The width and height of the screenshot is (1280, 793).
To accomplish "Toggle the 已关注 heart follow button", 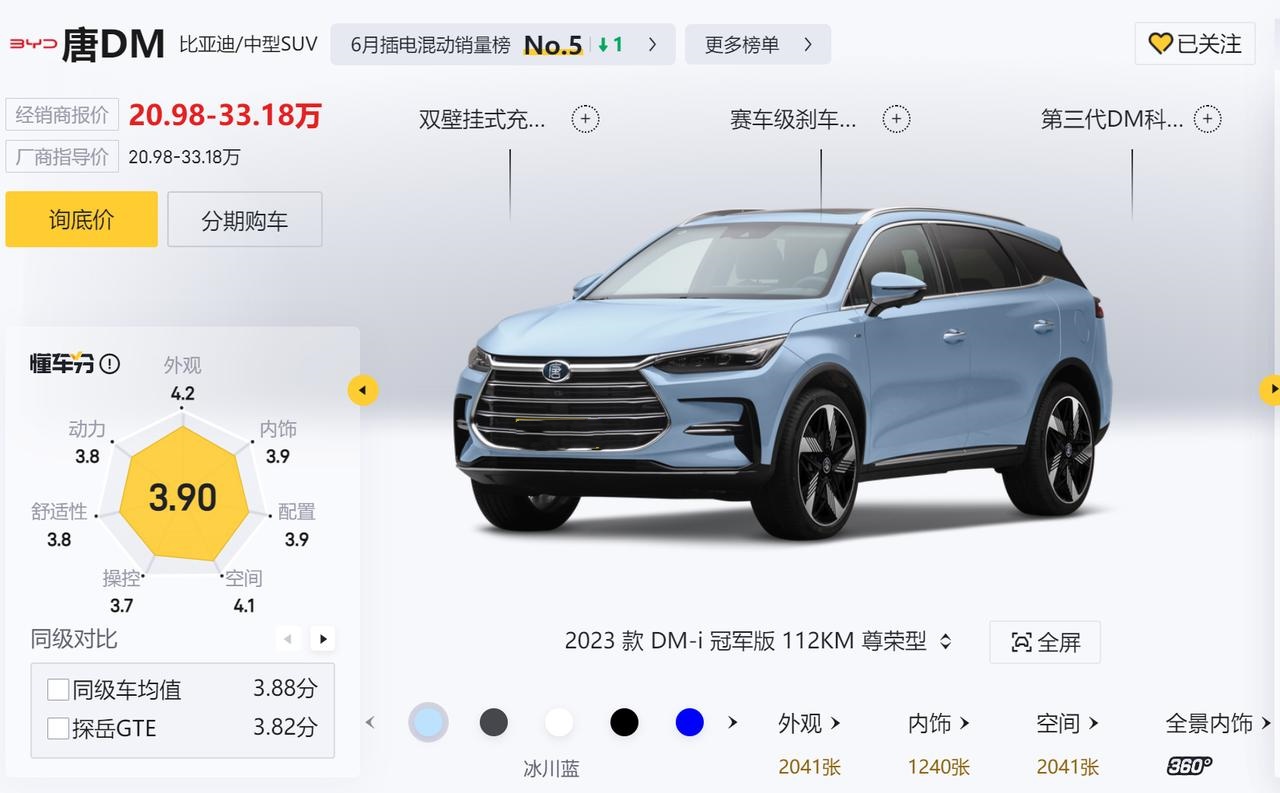I will [1195, 44].
